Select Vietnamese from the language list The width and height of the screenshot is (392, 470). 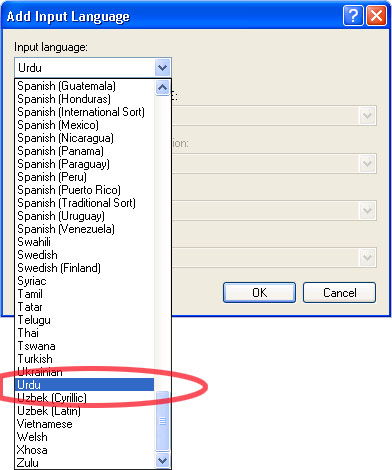point(85,424)
